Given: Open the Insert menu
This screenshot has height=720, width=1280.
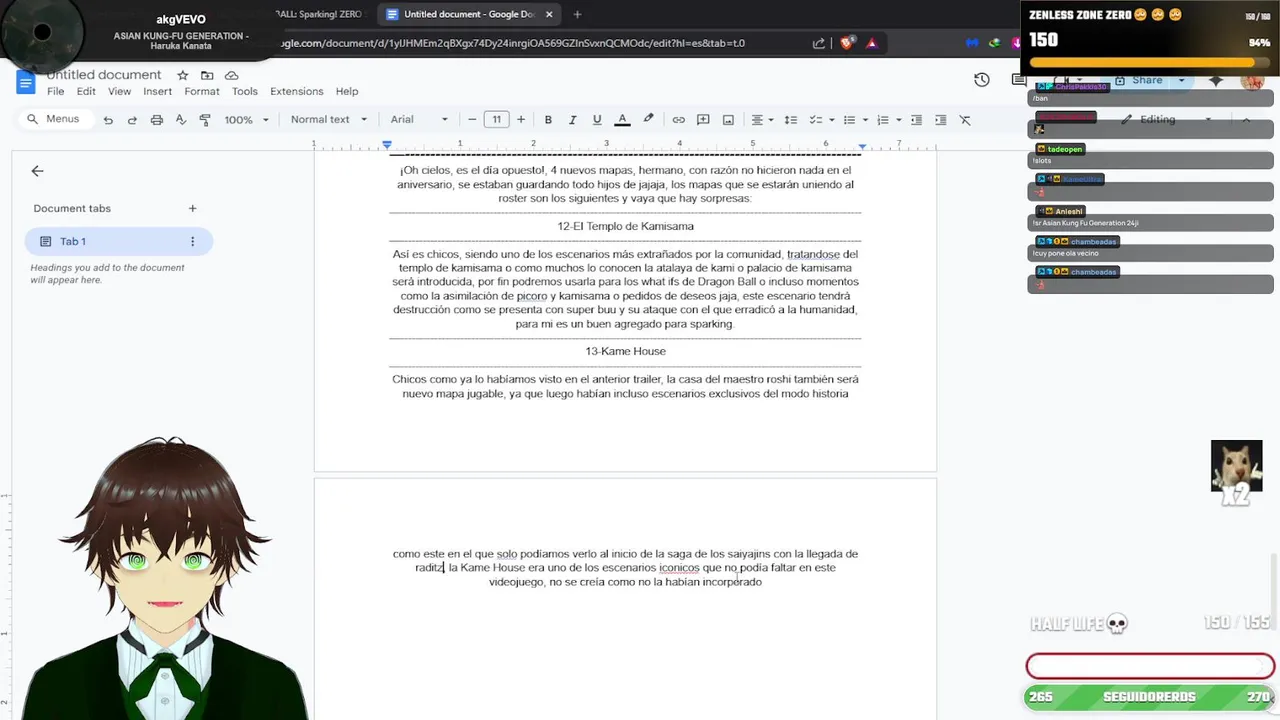Looking at the screenshot, I should pyautogui.click(x=157, y=91).
